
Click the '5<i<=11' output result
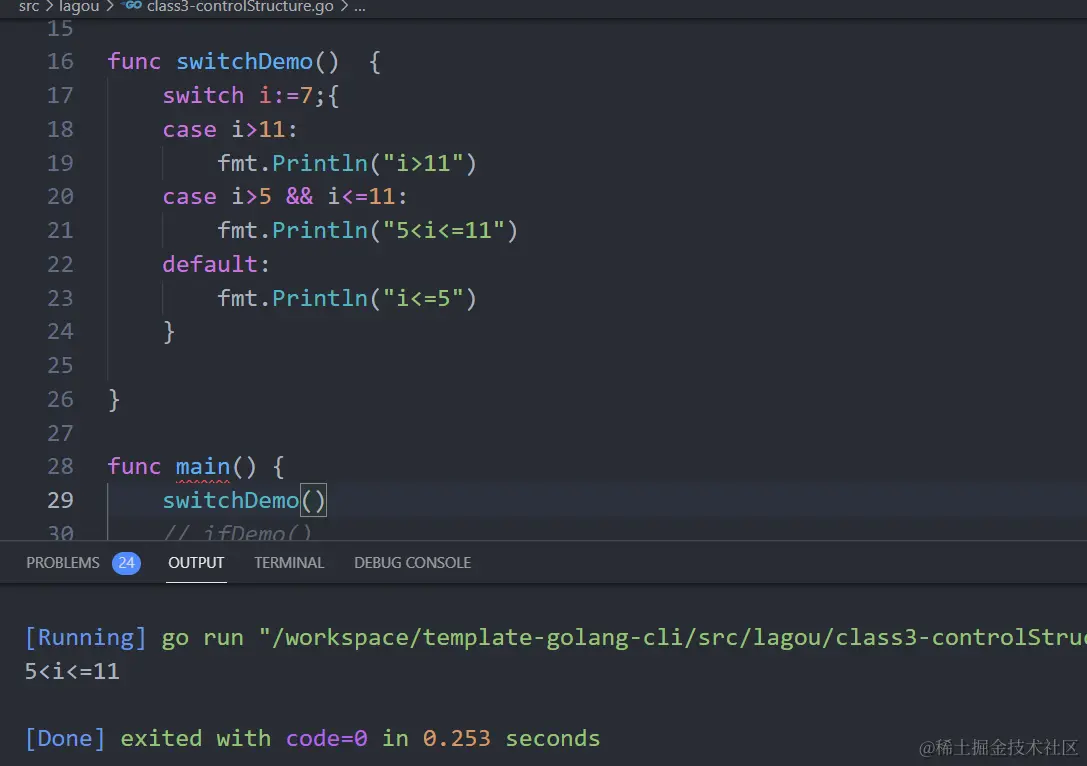pyautogui.click(x=72, y=671)
